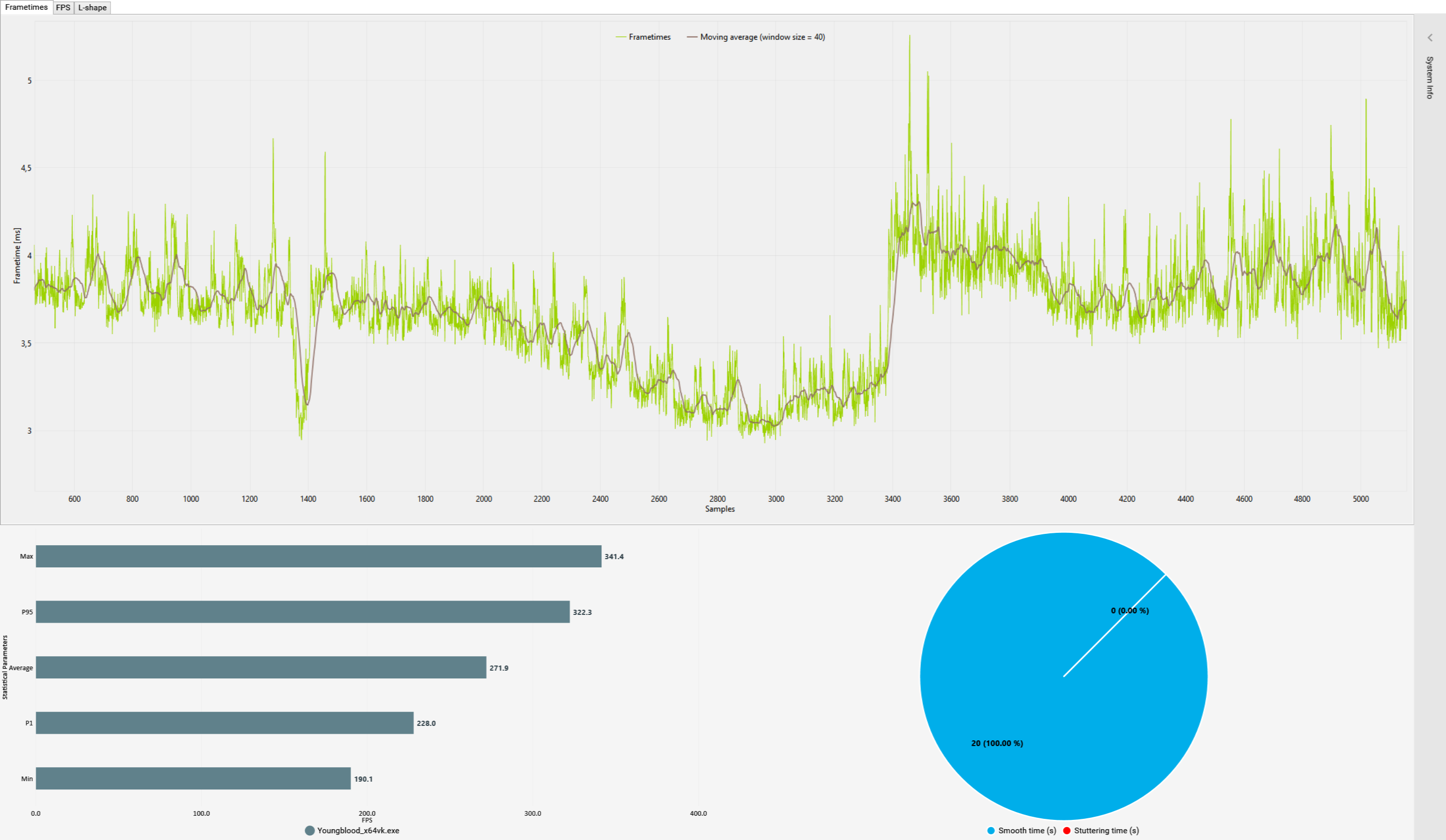Image resolution: width=1446 pixels, height=840 pixels.
Task: Toggle Stuttering time red legend marker
Action: (x=1067, y=830)
